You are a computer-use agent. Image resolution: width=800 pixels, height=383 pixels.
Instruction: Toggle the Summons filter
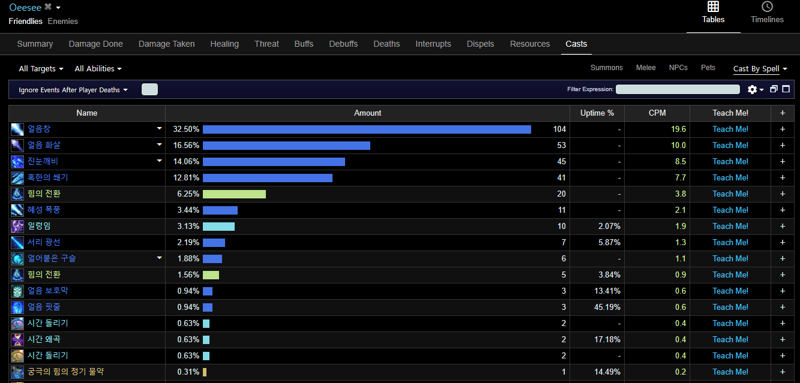point(607,68)
